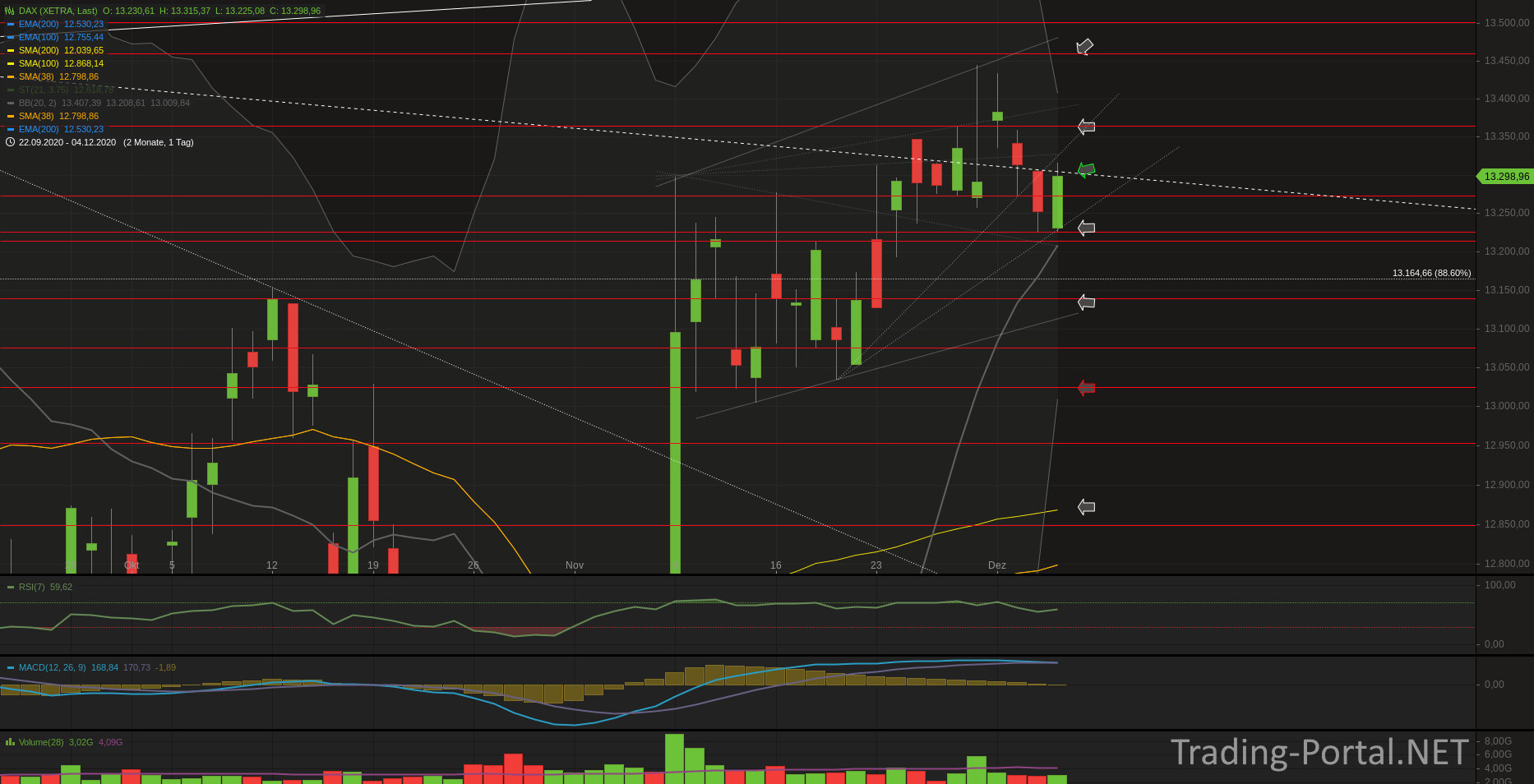Select the EMA(200) legend entry just above the date range
The height and width of the screenshot is (784, 1534).
[x=61, y=129]
